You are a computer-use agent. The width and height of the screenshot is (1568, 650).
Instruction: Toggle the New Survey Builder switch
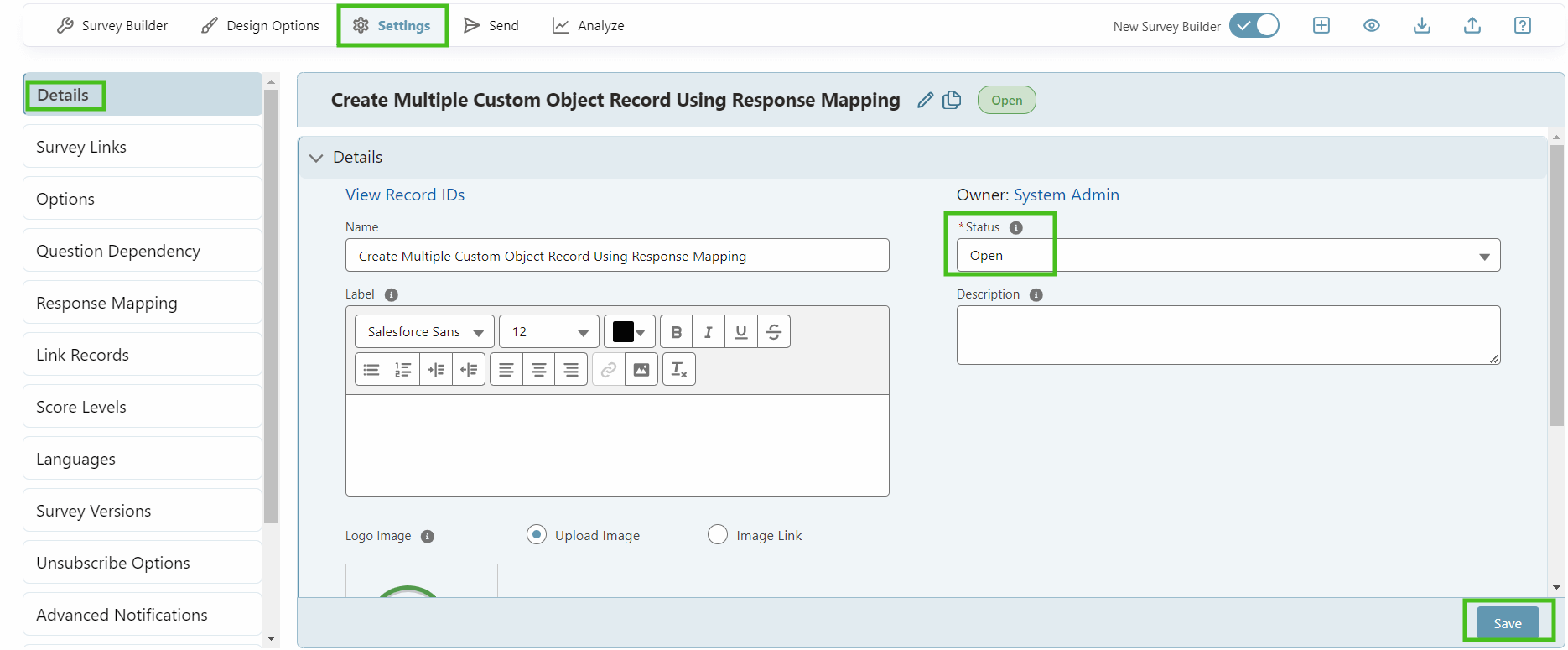point(1254,25)
